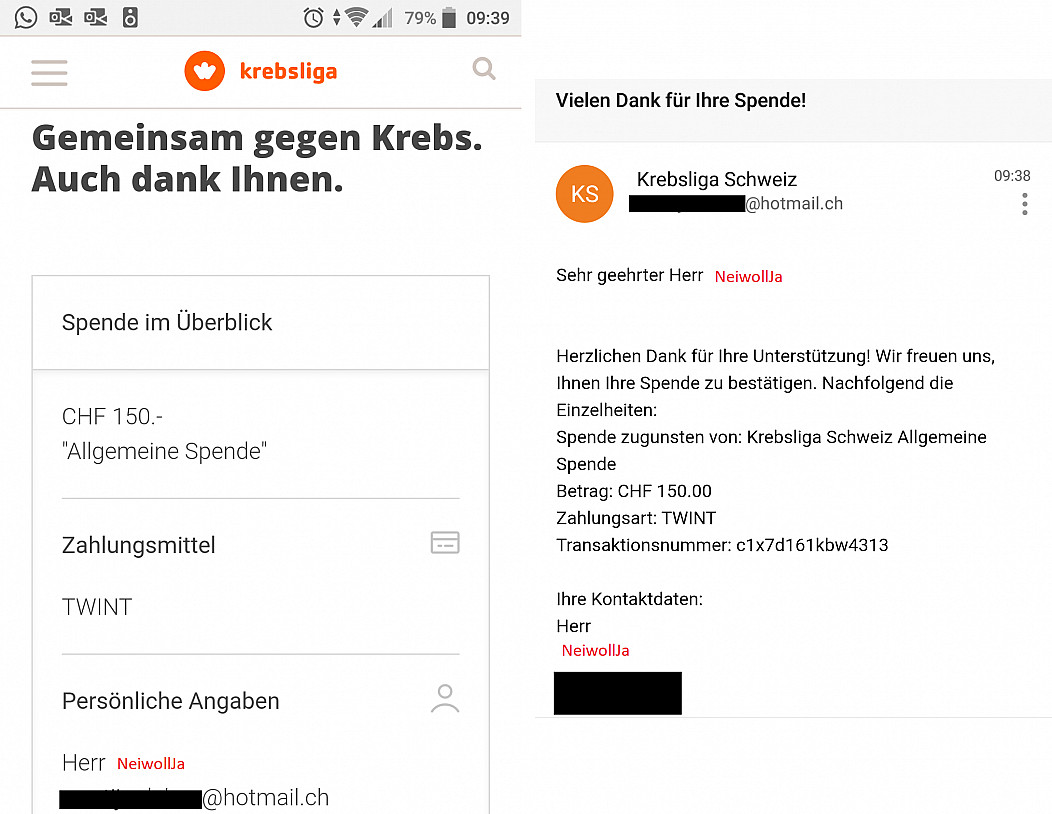
Task: Tap the person icon beside Persönliche Angaben
Action: click(445, 699)
